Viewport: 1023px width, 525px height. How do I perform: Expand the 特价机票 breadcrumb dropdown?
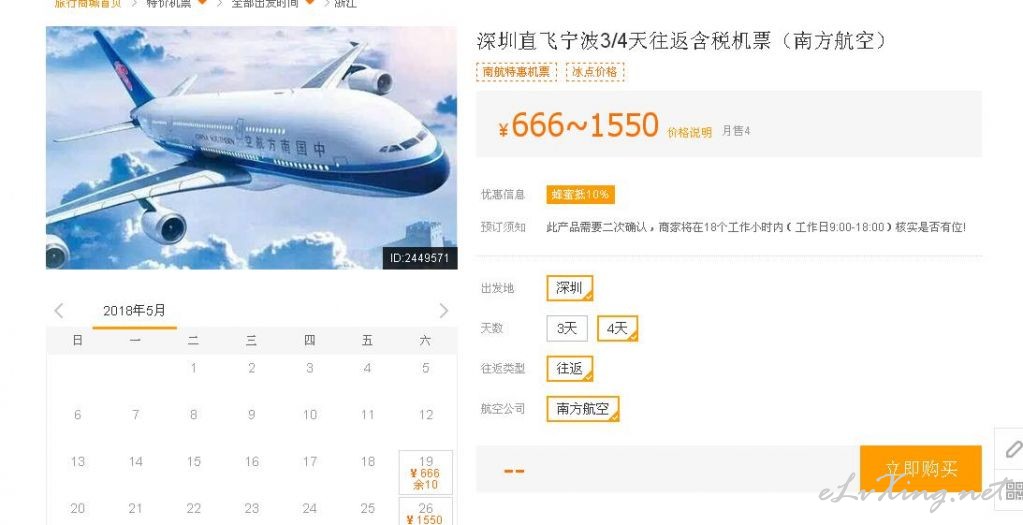(x=202, y=3)
